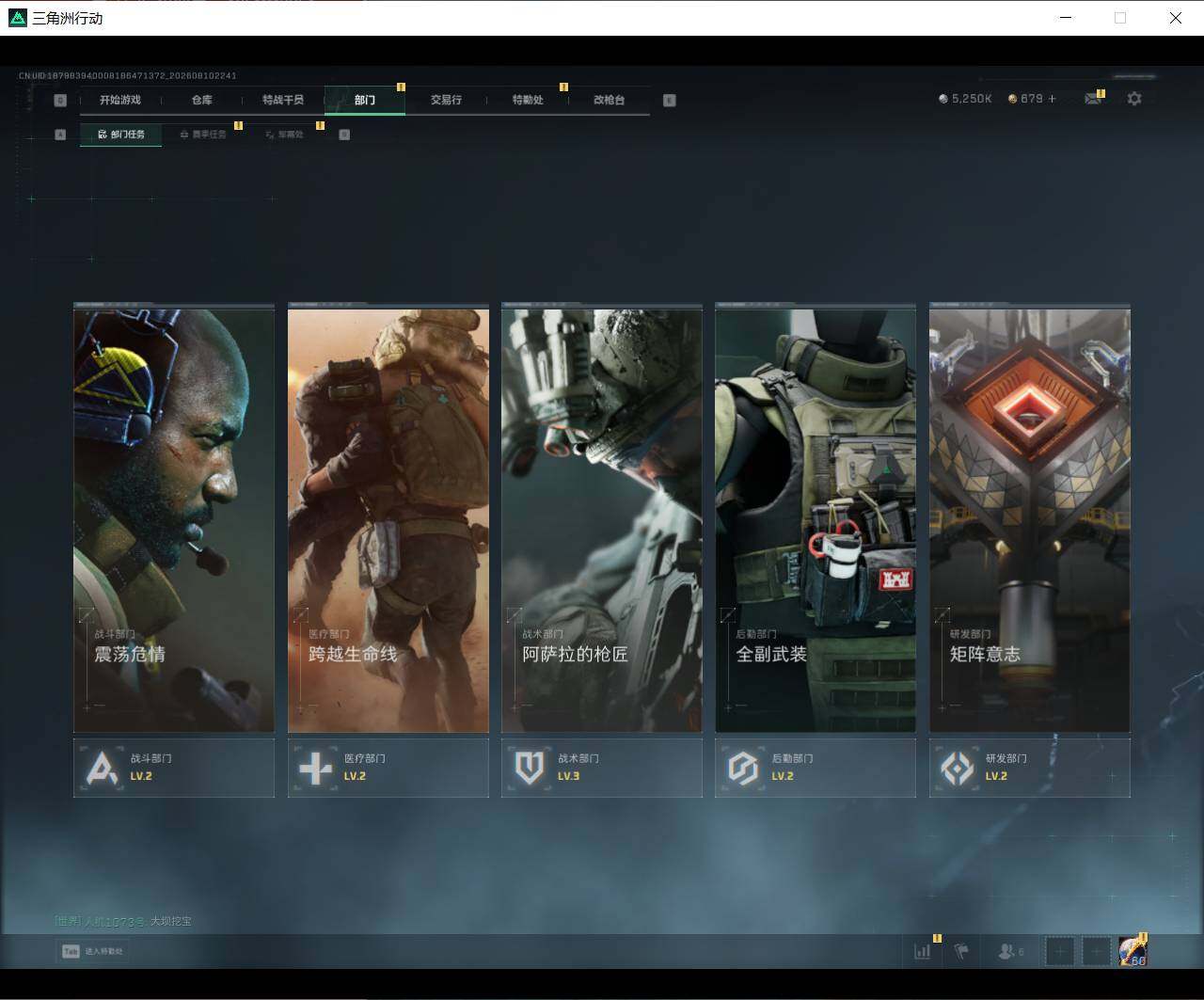Minimize the 三角洲行动 window
Image resolution: width=1204 pixels, height=1000 pixels.
pyautogui.click(x=1066, y=18)
